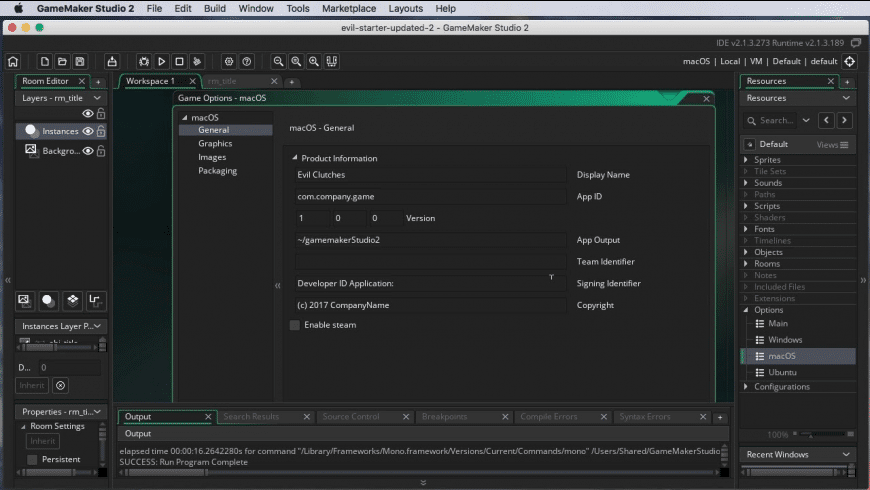Create new instance layer icon
The height and width of the screenshot is (490, 870).
(48, 301)
